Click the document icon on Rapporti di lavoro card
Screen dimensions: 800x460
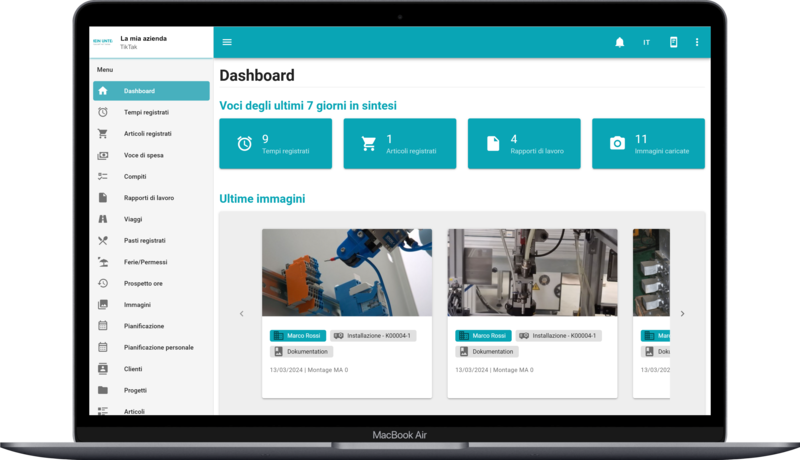[493, 144]
